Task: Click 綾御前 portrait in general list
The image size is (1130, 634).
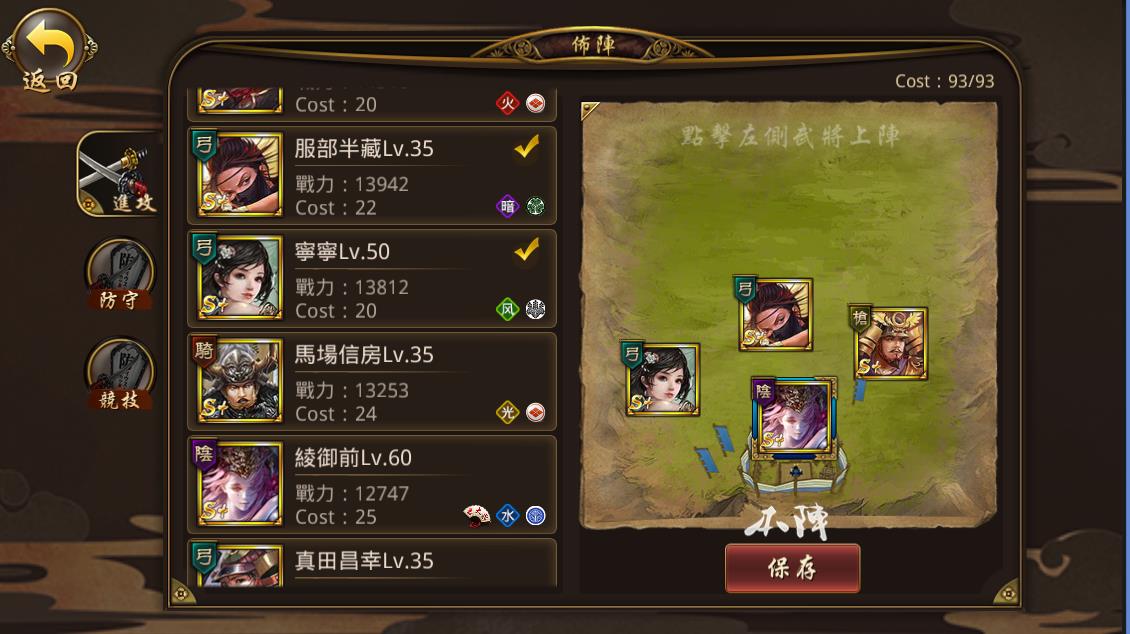Action: pos(240,483)
